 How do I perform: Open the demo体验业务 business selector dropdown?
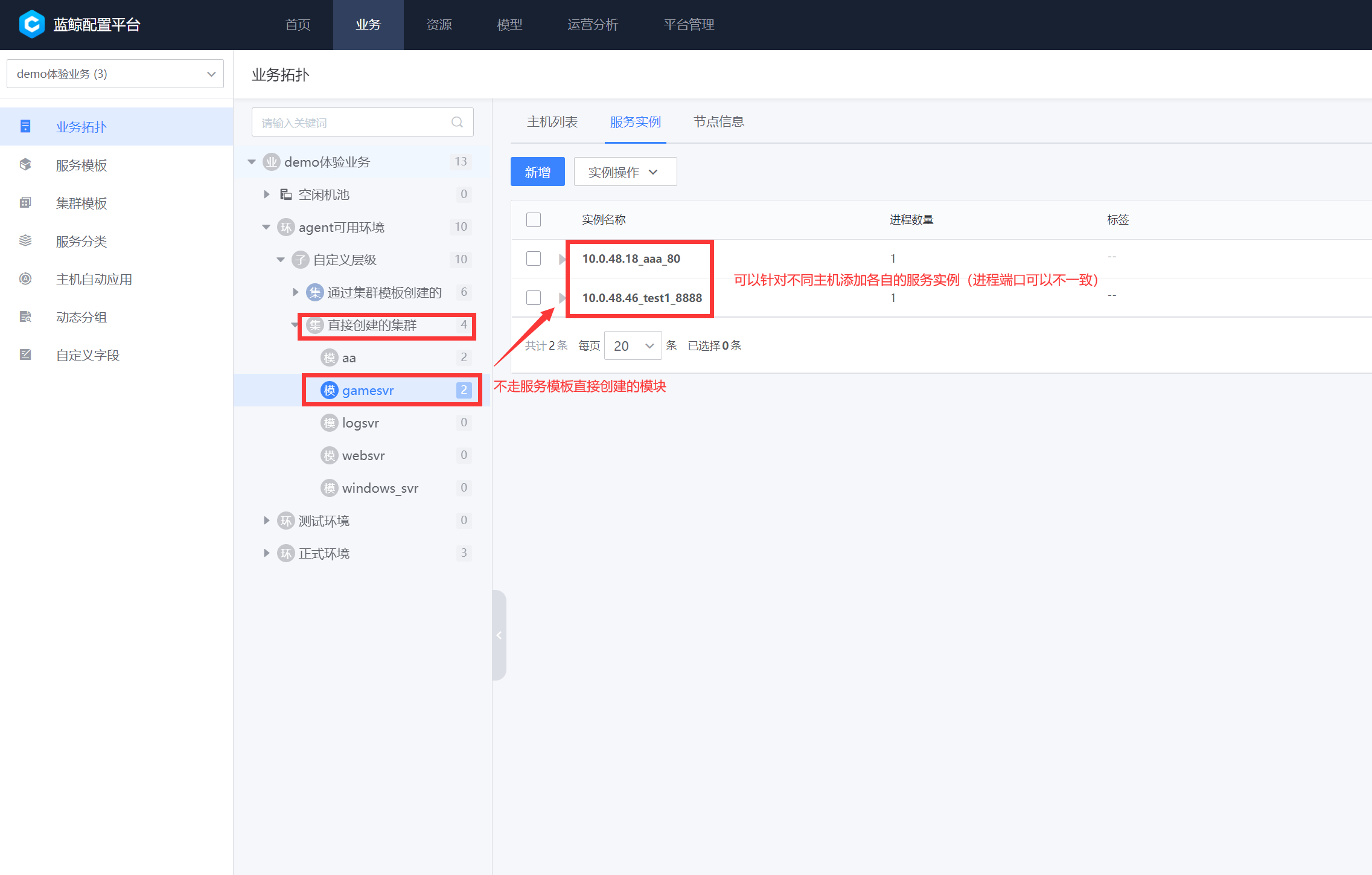coord(115,74)
